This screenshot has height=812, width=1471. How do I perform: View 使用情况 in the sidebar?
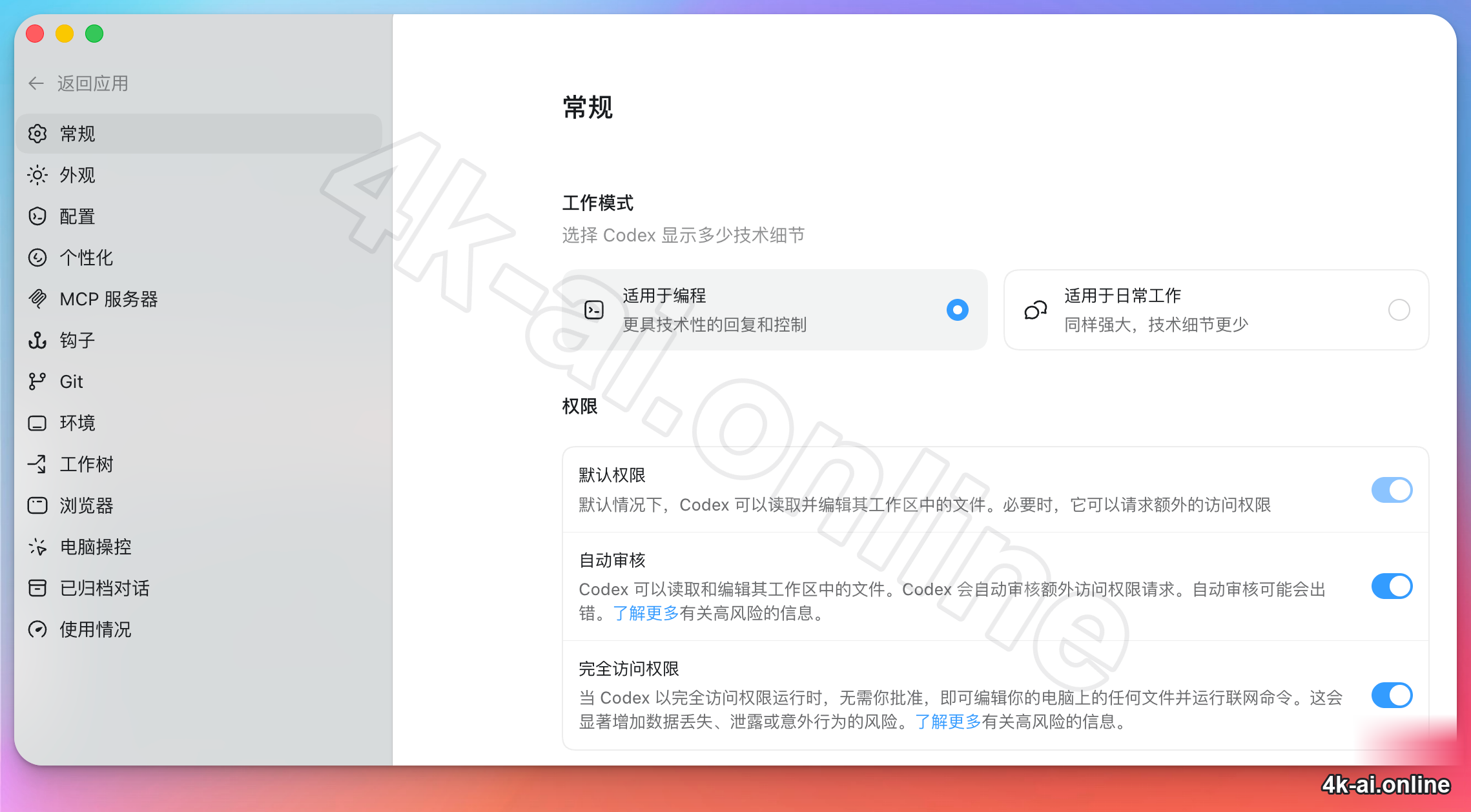pos(200,629)
